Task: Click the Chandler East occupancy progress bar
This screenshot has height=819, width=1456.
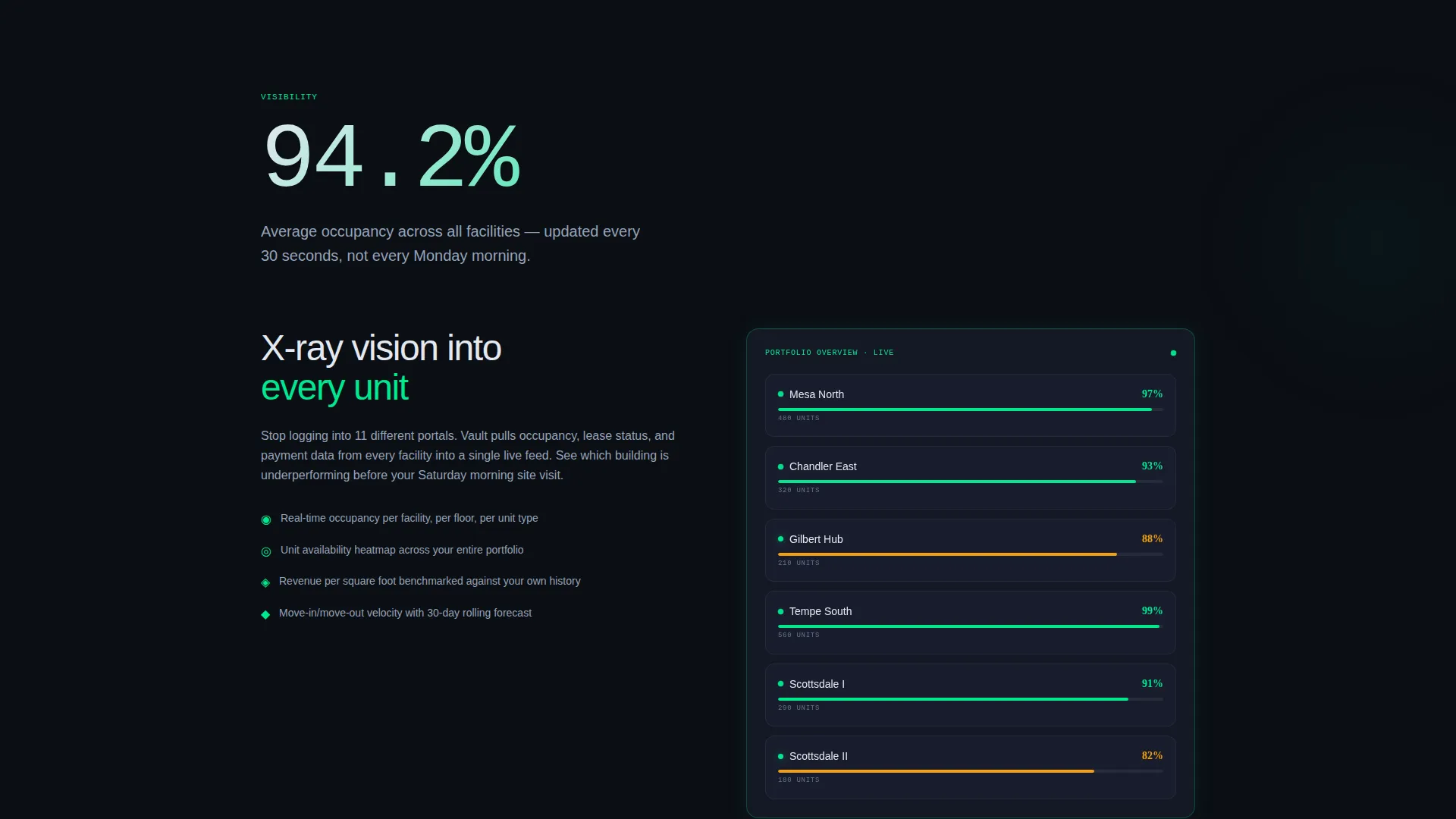Action: pos(971,482)
